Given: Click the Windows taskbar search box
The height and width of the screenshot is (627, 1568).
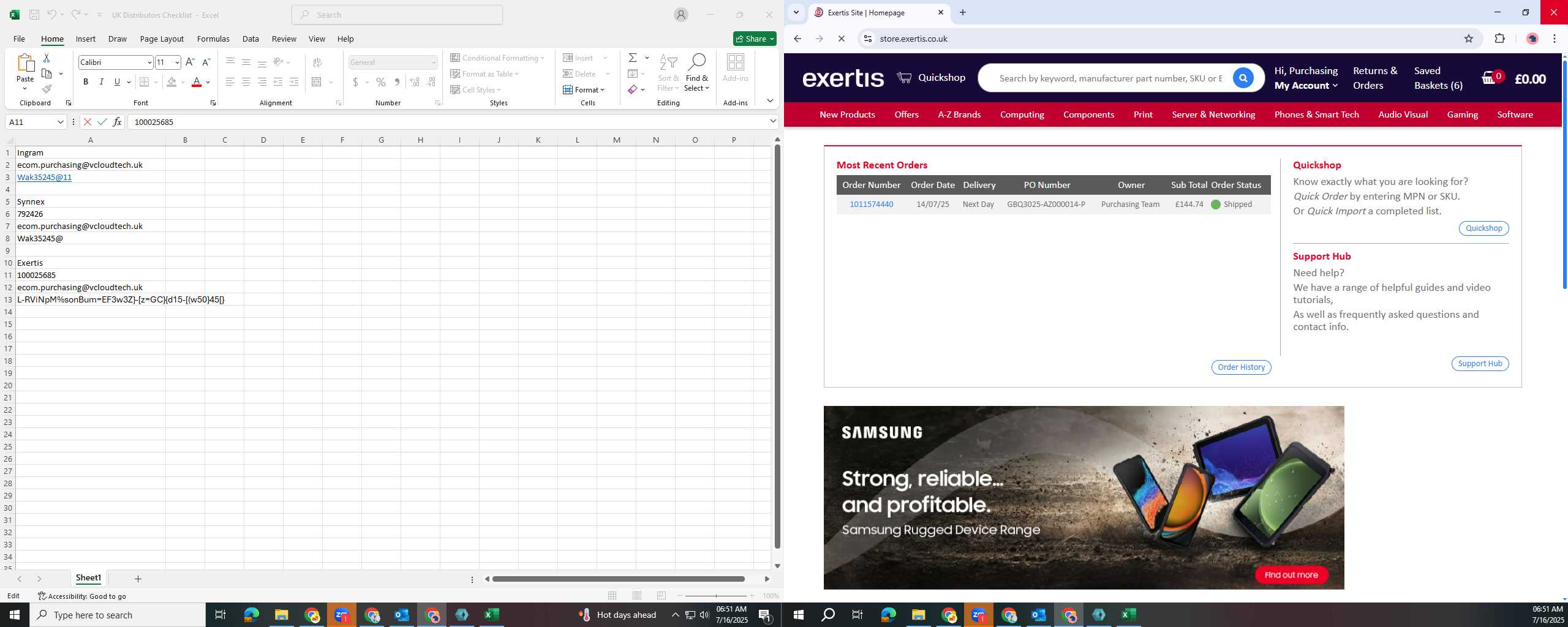Looking at the screenshot, I should point(118,615).
